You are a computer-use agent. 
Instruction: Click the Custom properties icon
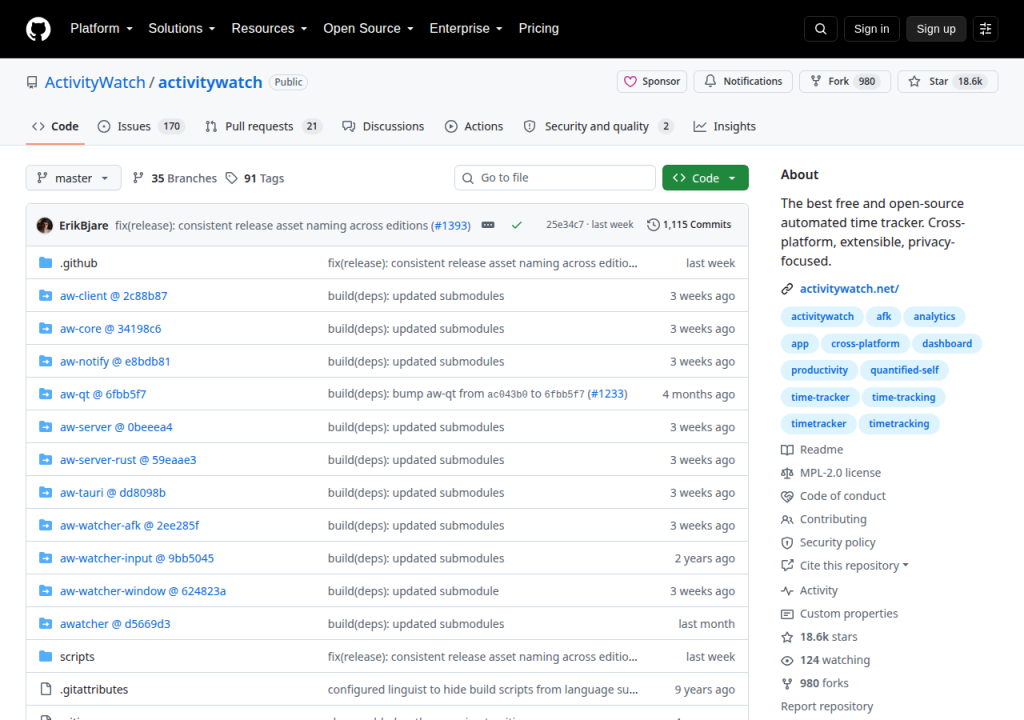tap(787, 614)
